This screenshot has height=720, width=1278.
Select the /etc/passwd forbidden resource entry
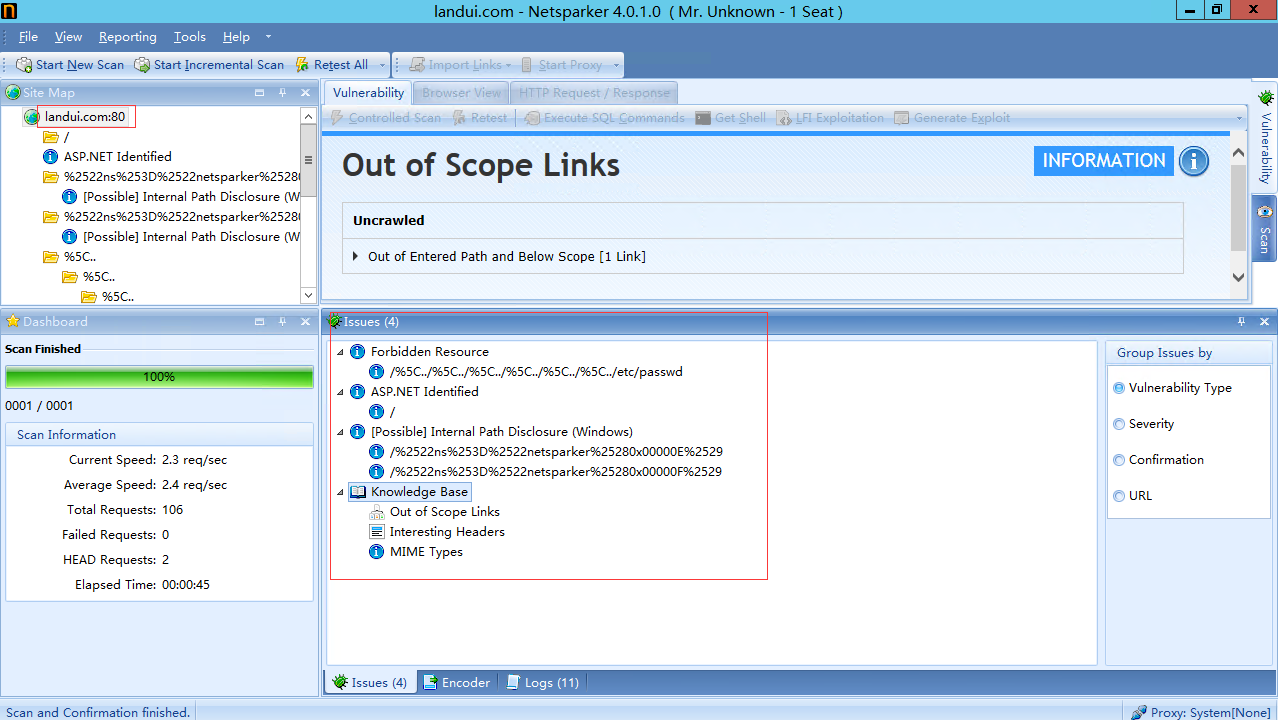tap(535, 372)
